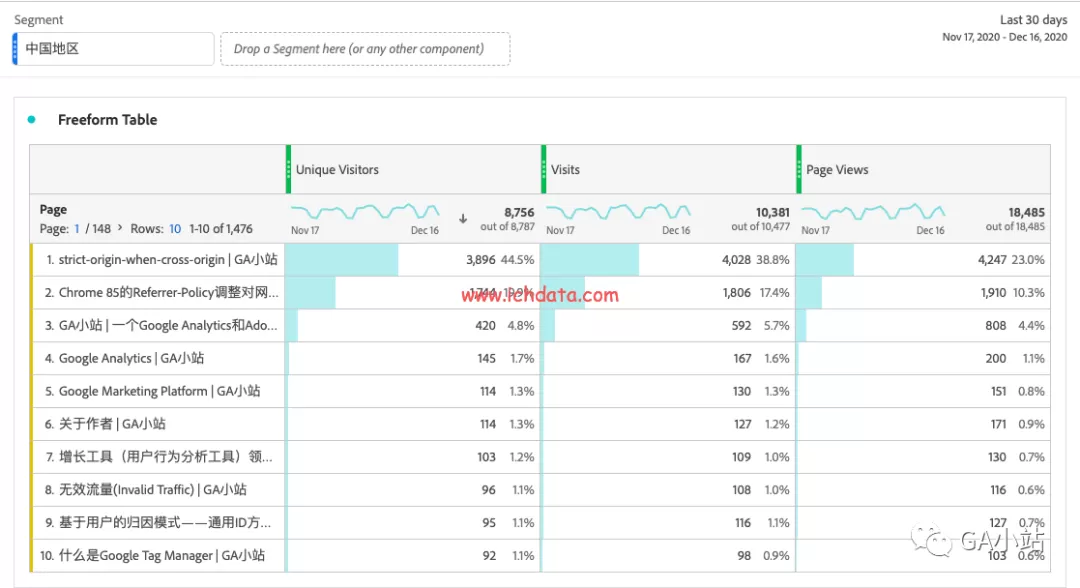Click the Unique Visitors sparkline chart
Screen dimensions: 1080x588
pyautogui.click(x=365, y=213)
